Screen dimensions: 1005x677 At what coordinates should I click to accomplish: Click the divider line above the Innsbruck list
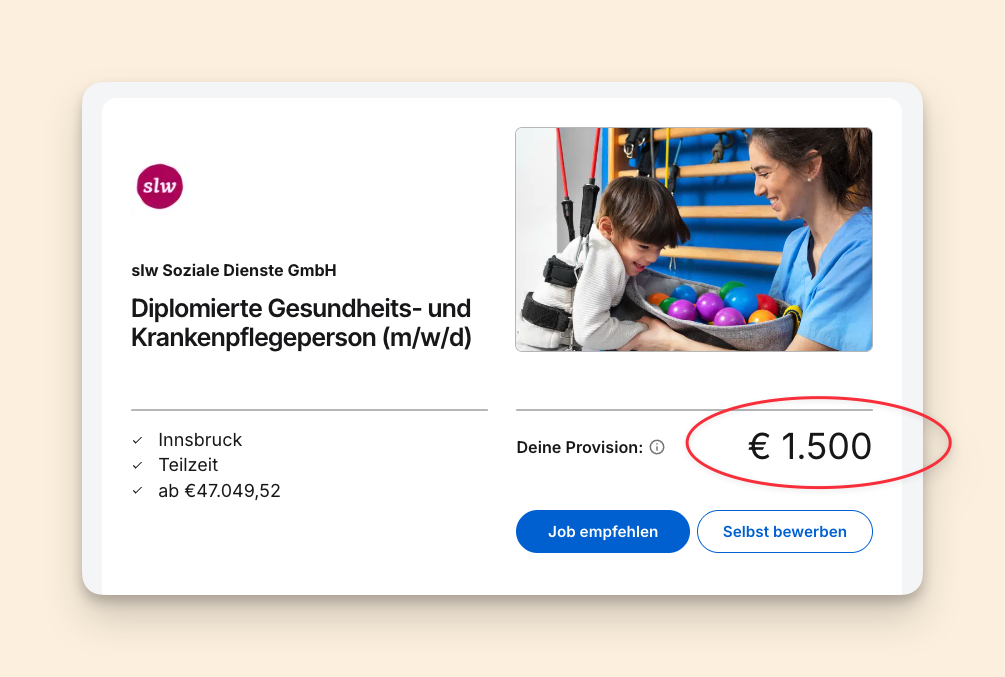coord(309,410)
